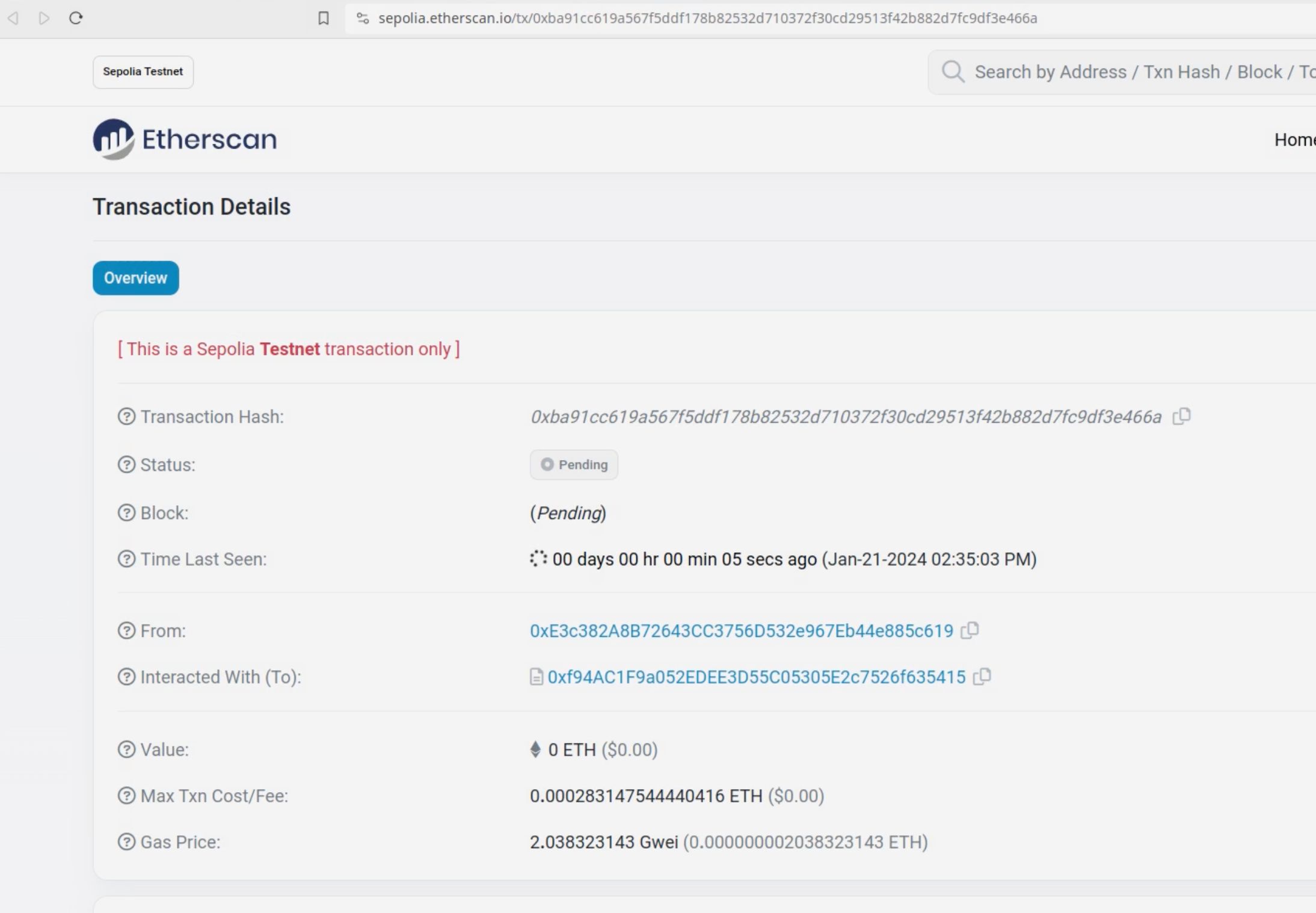Click Value help icon
The width and height of the screenshot is (1316, 913).
[x=126, y=749]
